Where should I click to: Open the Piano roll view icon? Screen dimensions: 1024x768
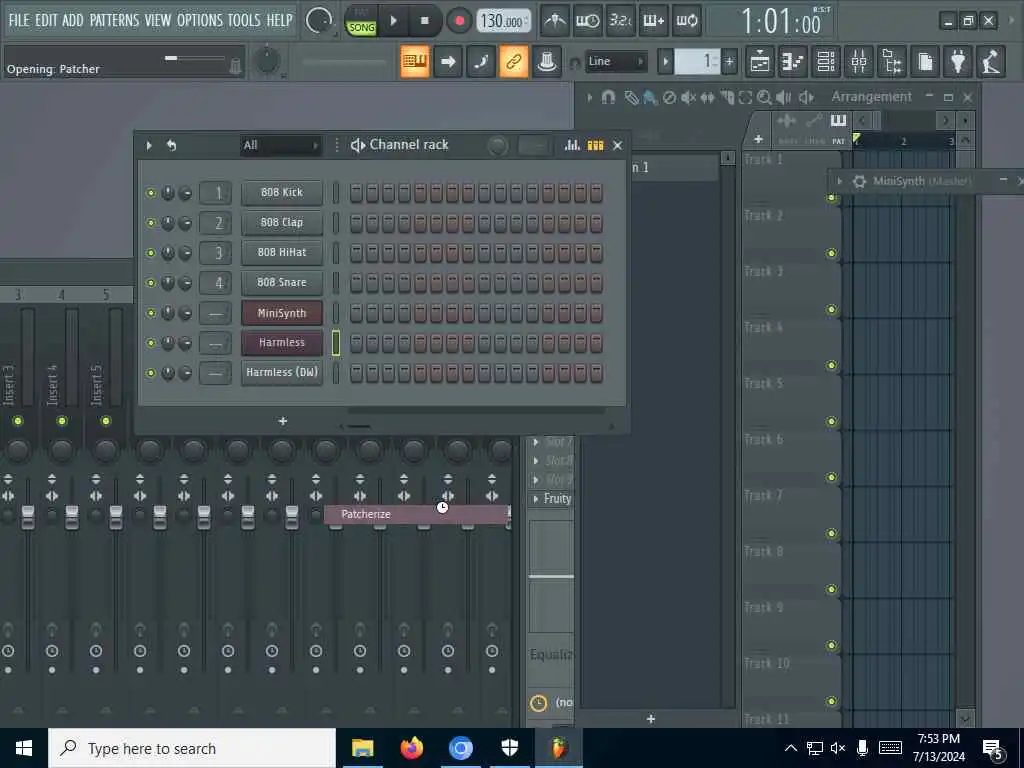(x=793, y=61)
